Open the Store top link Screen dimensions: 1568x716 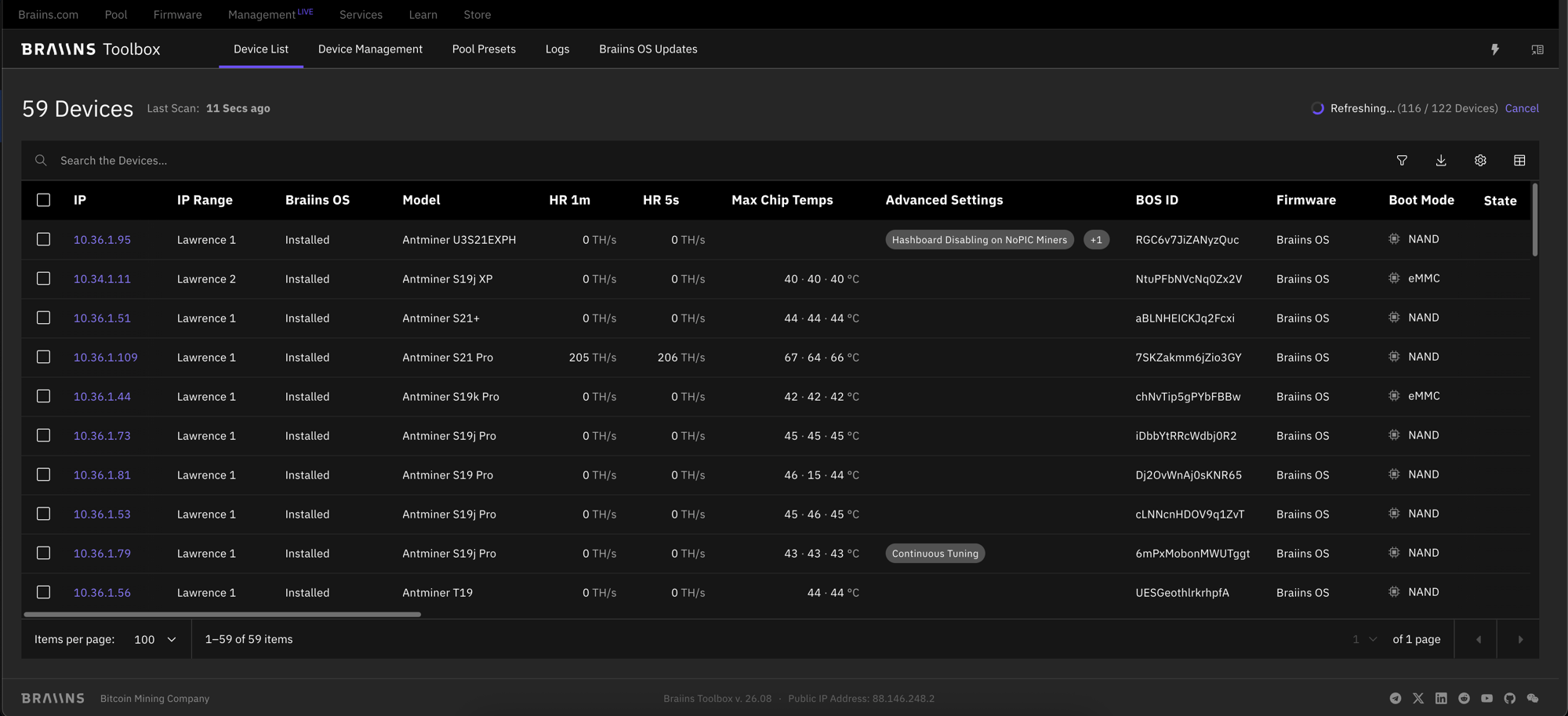pos(477,14)
